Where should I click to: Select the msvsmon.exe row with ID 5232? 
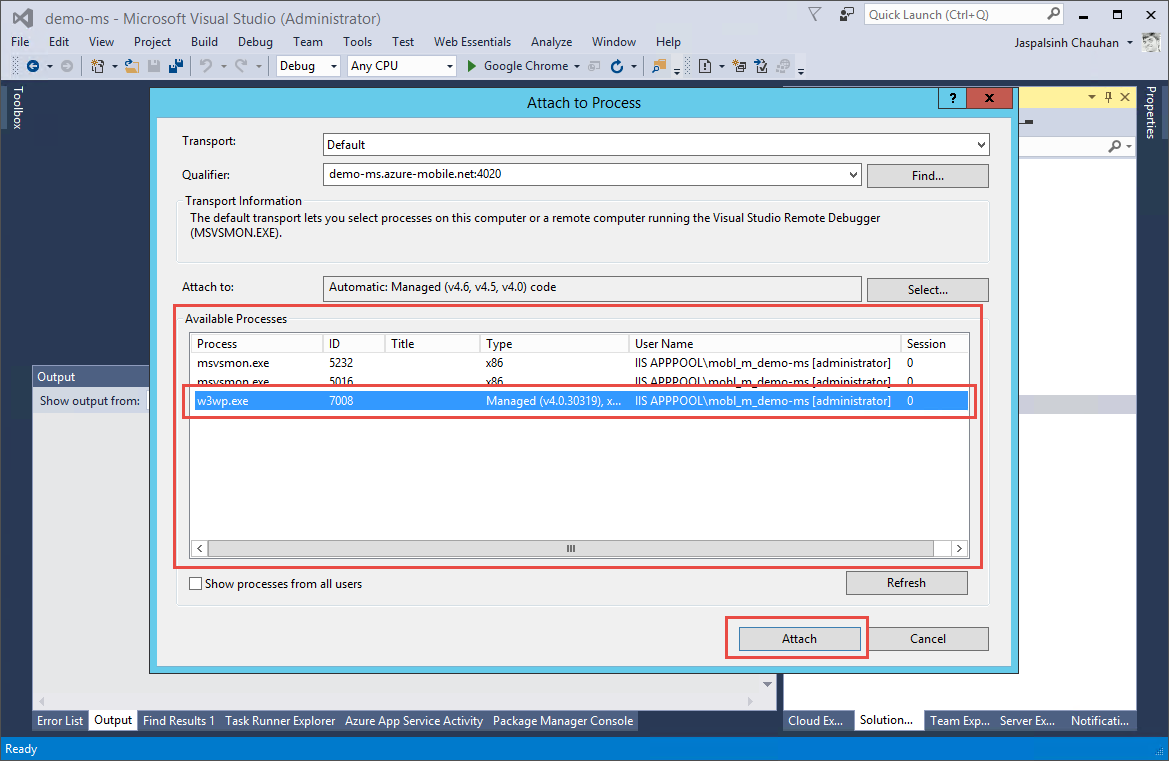(x=579, y=363)
